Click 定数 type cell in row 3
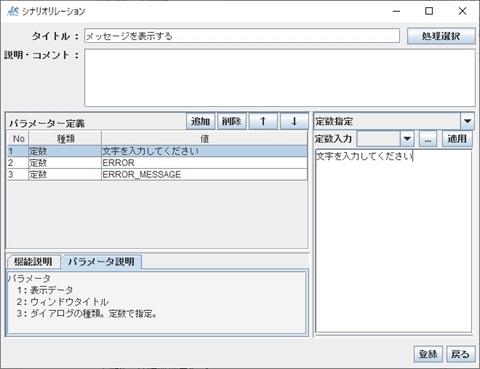 (x=65, y=174)
